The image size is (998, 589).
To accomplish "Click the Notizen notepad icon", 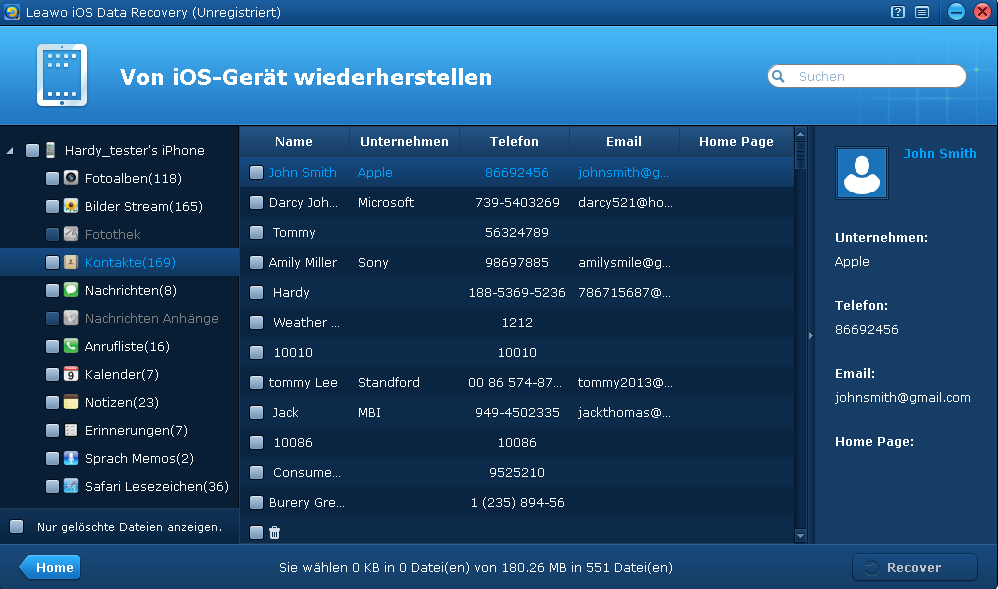I will coord(71,402).
